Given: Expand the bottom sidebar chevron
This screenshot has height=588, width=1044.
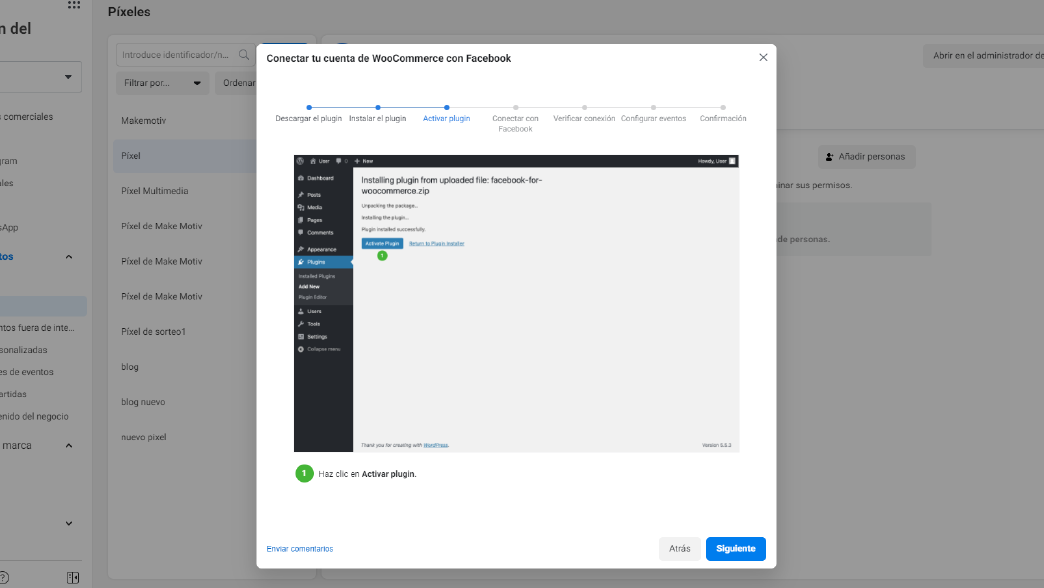Looking at the screenshot, I should pyautogui.click(x=69, y=523).
